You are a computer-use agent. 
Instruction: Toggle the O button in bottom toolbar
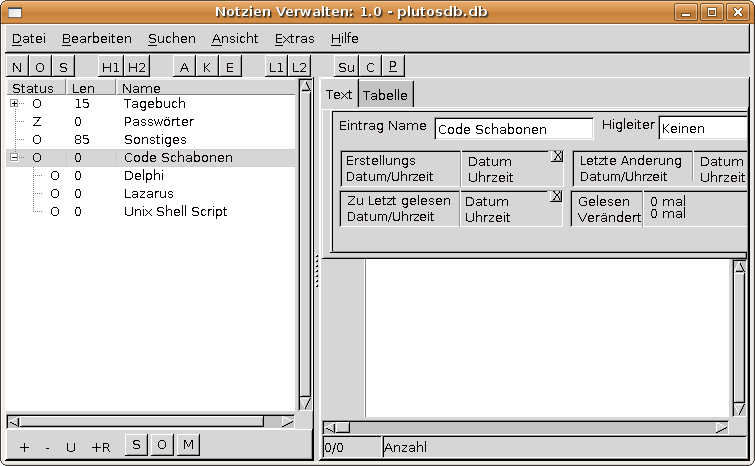click(162, 445)
